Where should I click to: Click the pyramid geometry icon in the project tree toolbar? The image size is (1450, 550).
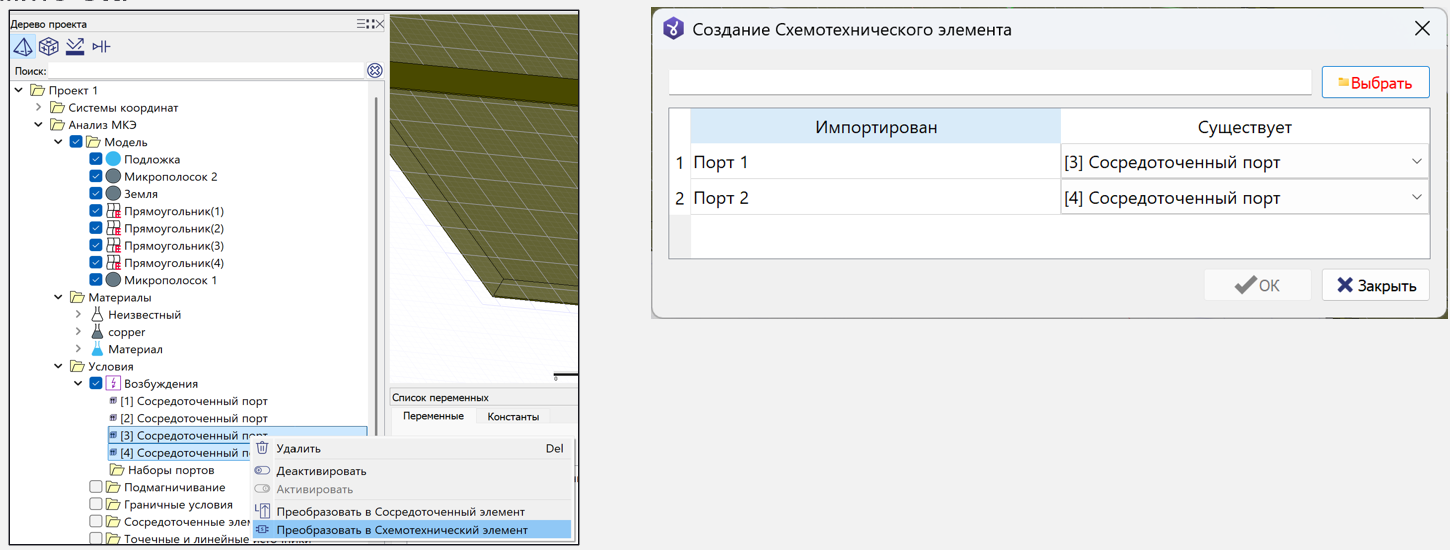22,47
